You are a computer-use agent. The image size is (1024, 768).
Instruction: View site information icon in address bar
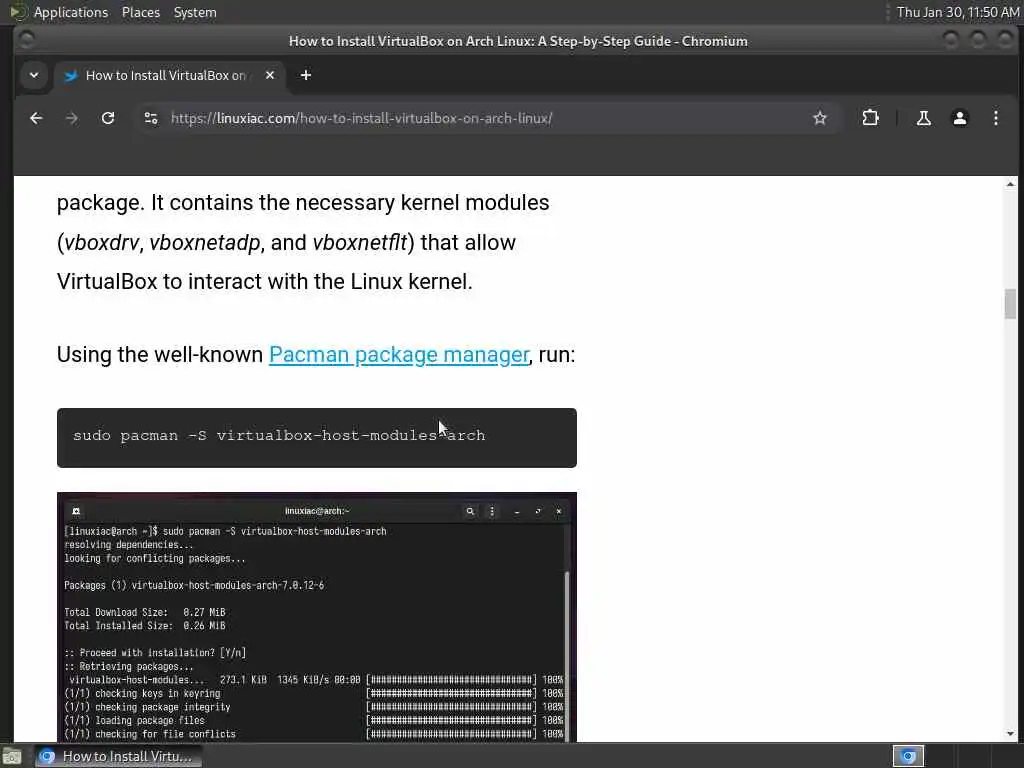pos(151,118)
